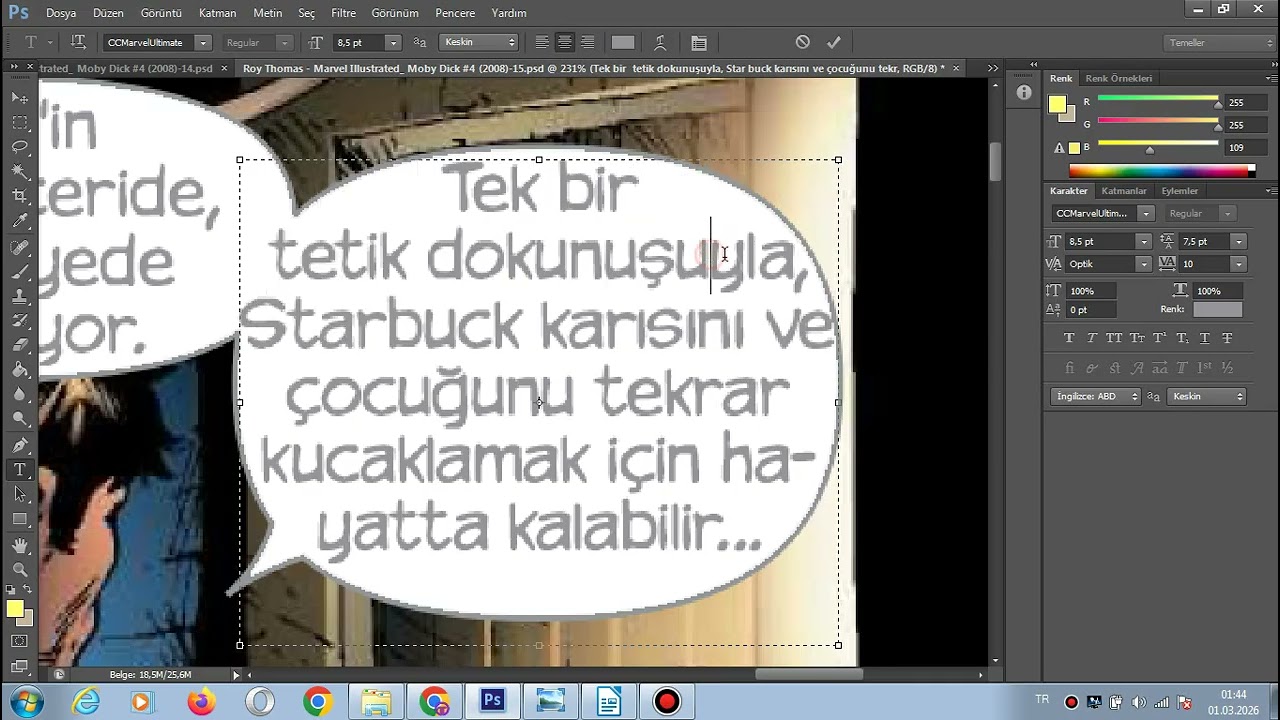Open the Dosya menu

[61, 13]
